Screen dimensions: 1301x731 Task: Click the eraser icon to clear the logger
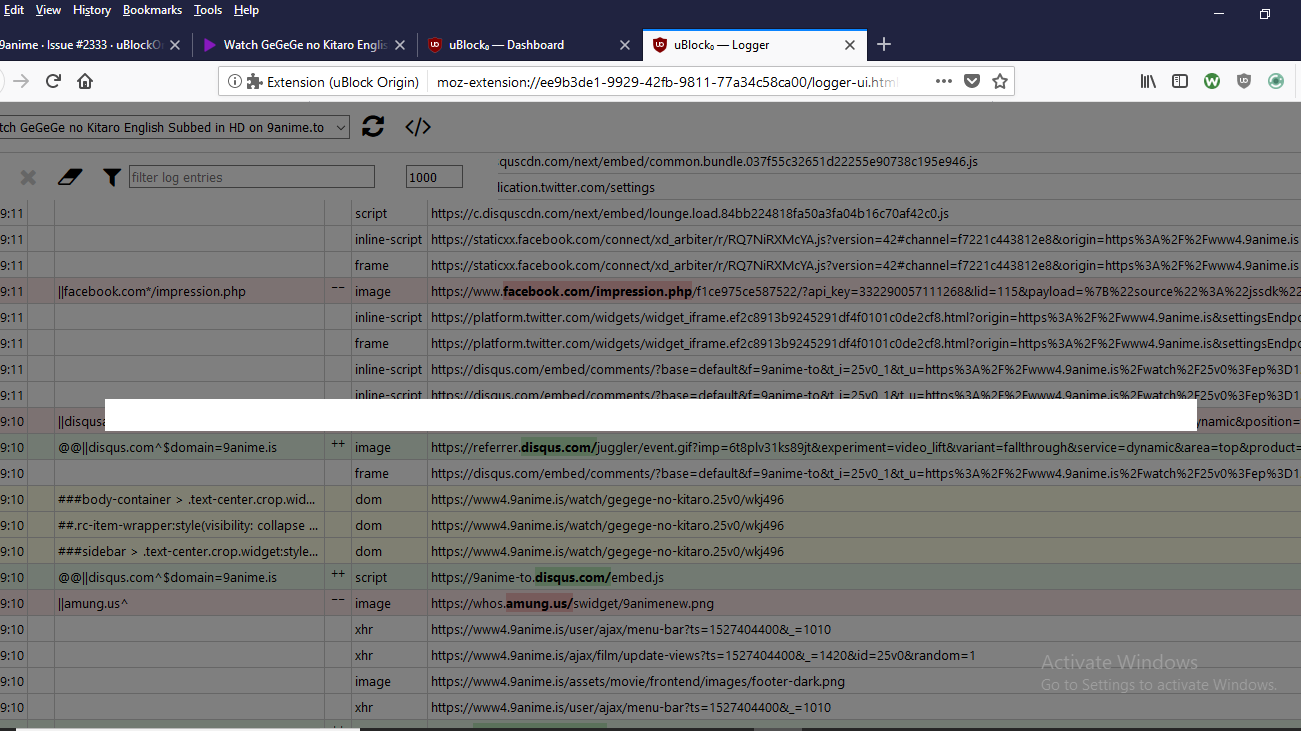(x=69, y=177)
